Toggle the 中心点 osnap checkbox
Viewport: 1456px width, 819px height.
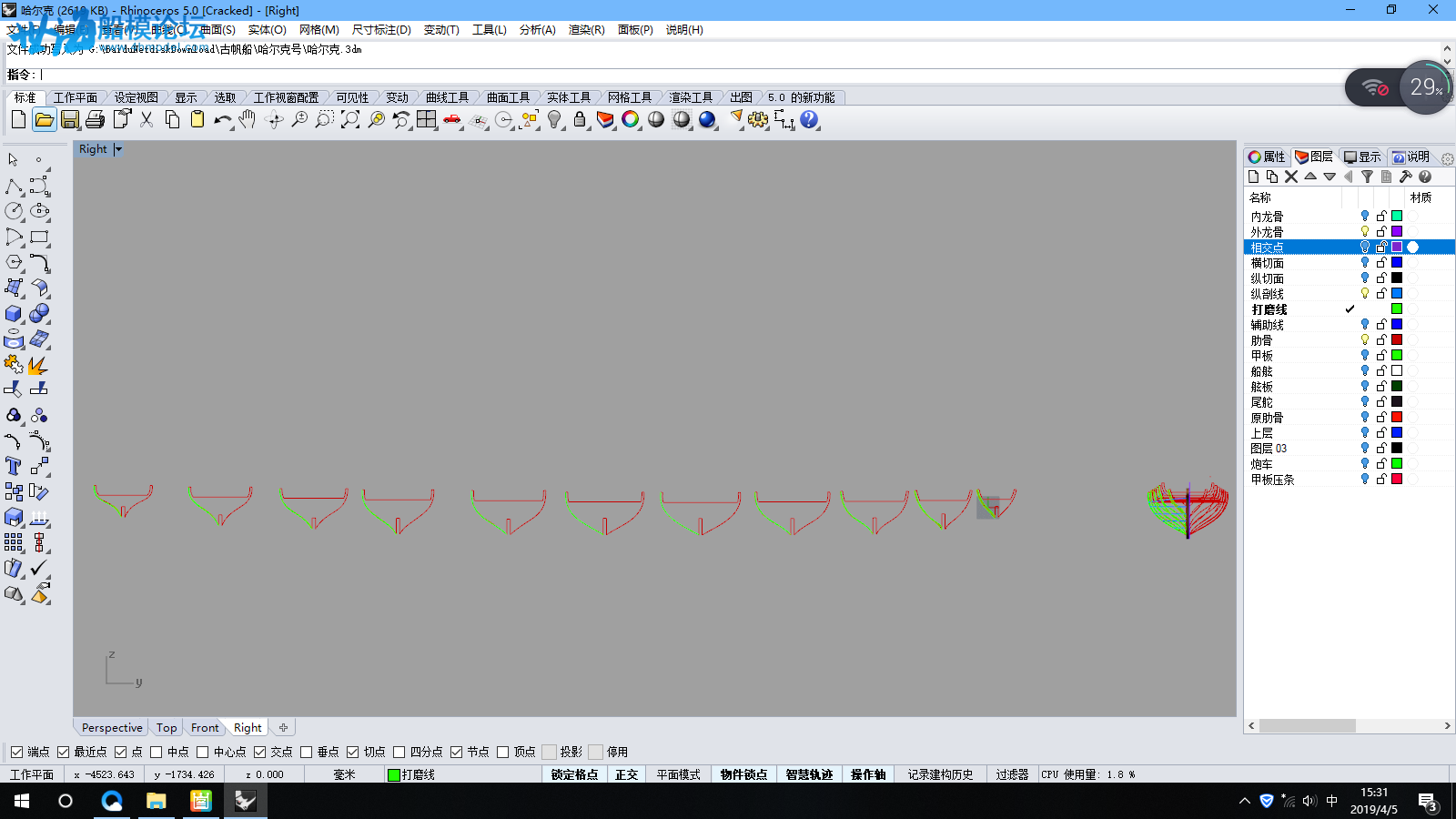202,752
